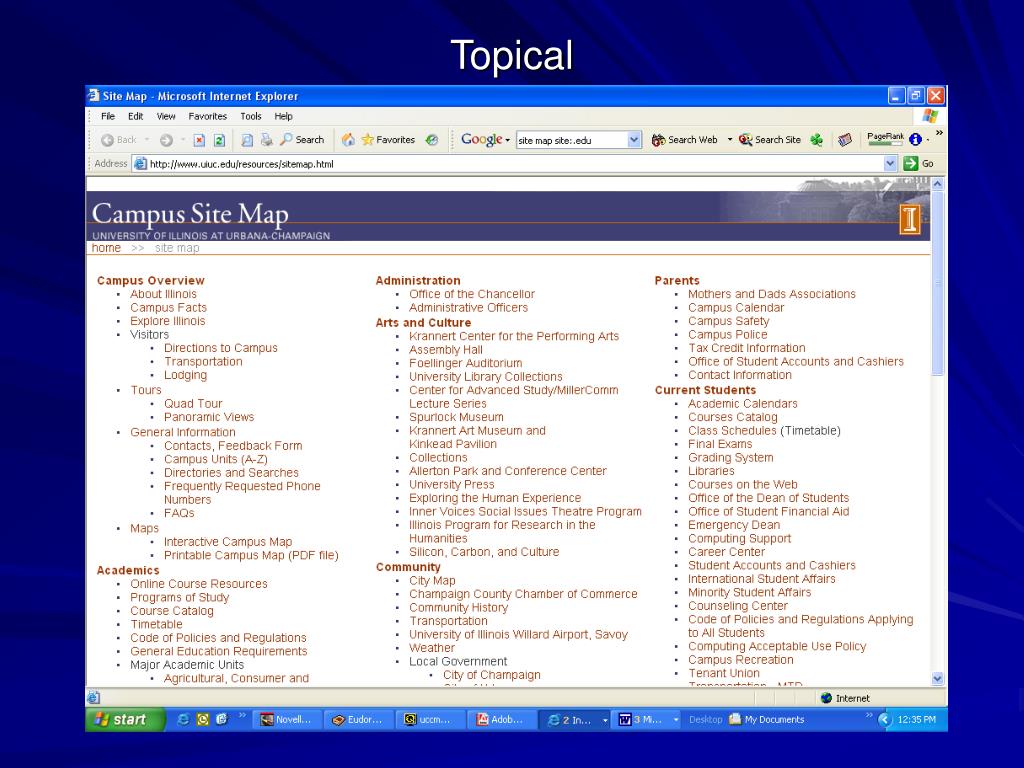Open the About Illinois link
The image size is (1024, 768).
click(163, 294)
